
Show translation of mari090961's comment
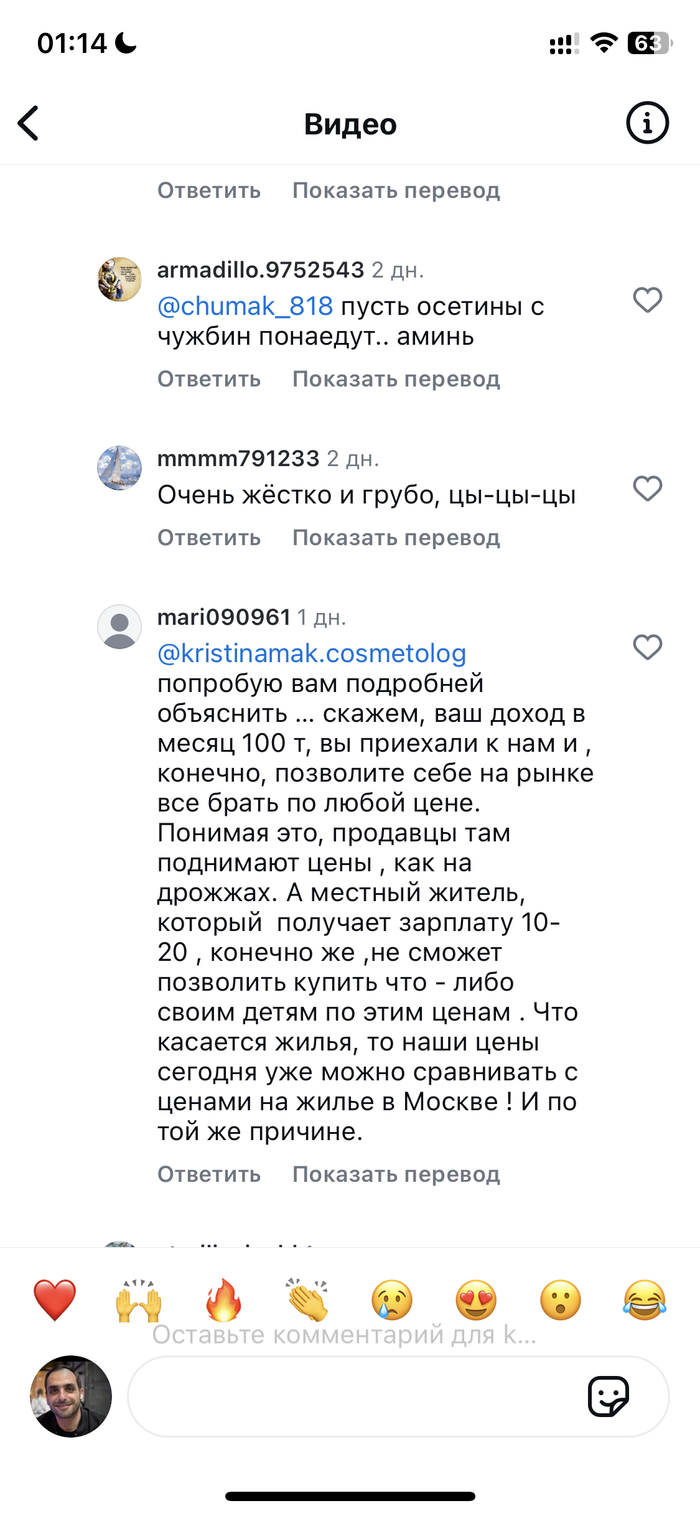pyautogui.click(x=396, y=1174)
